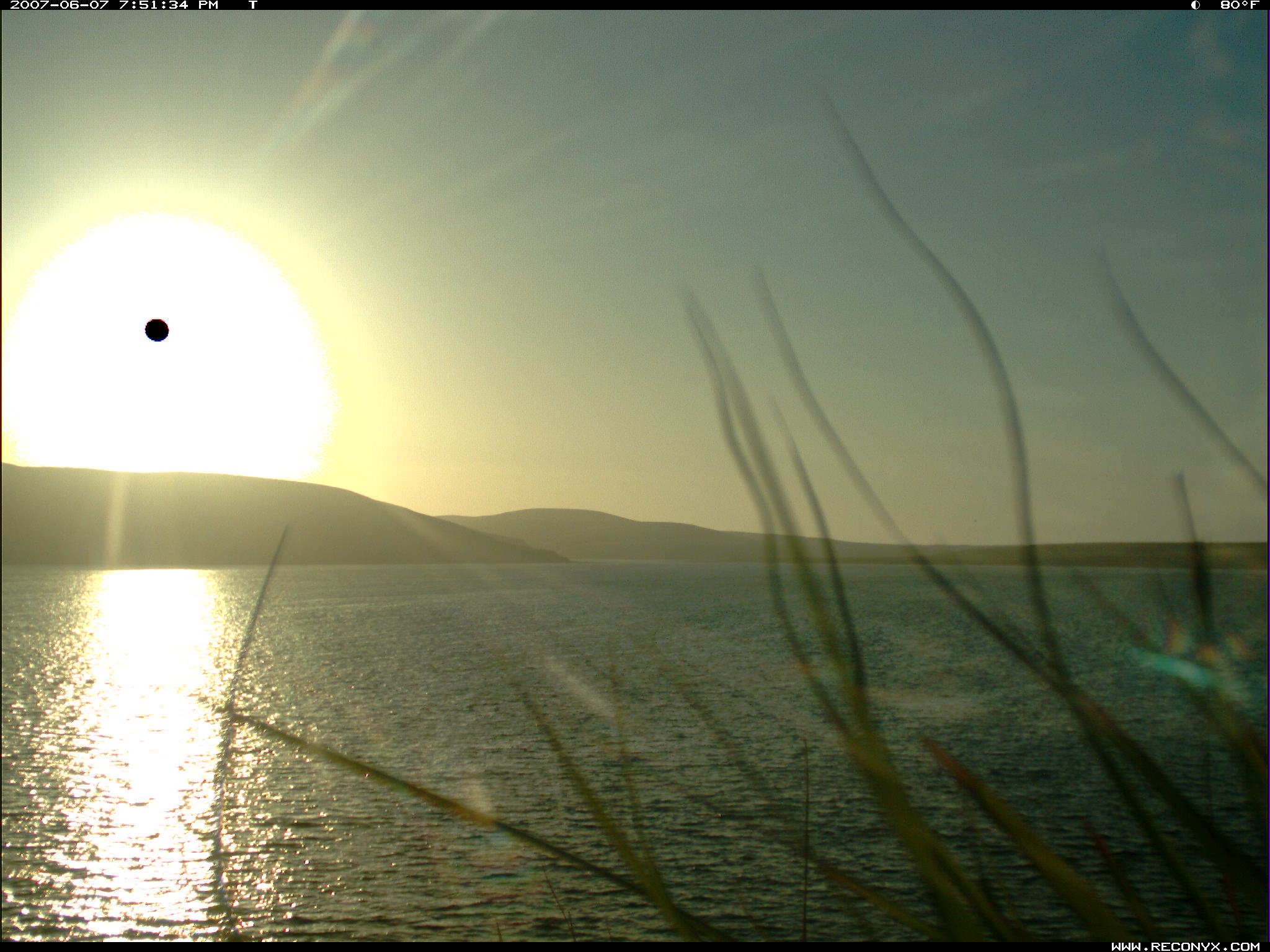Image resolution: width=1270 pixels, height=952 pixels.
Task: Click the T trigger indicator
Action: point(252,5)
